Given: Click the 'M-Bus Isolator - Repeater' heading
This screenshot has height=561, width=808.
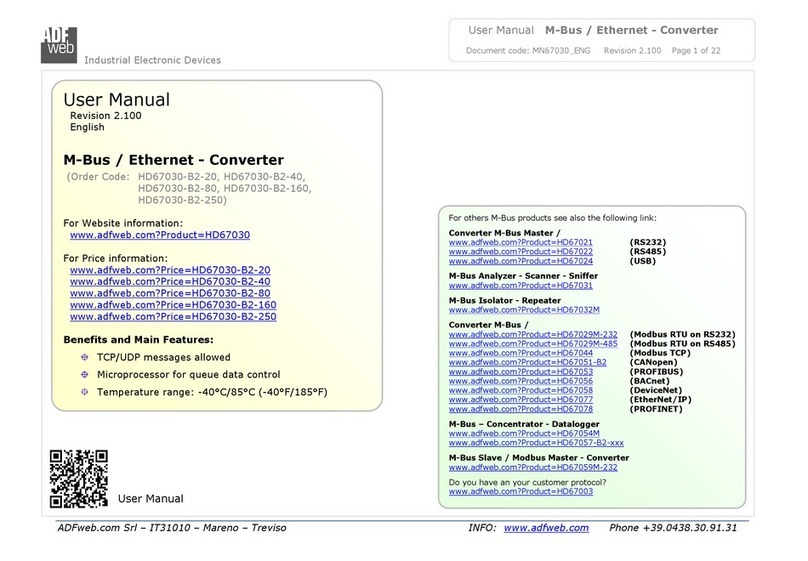Looking at the screenshot, I should [x=504, y=301].
